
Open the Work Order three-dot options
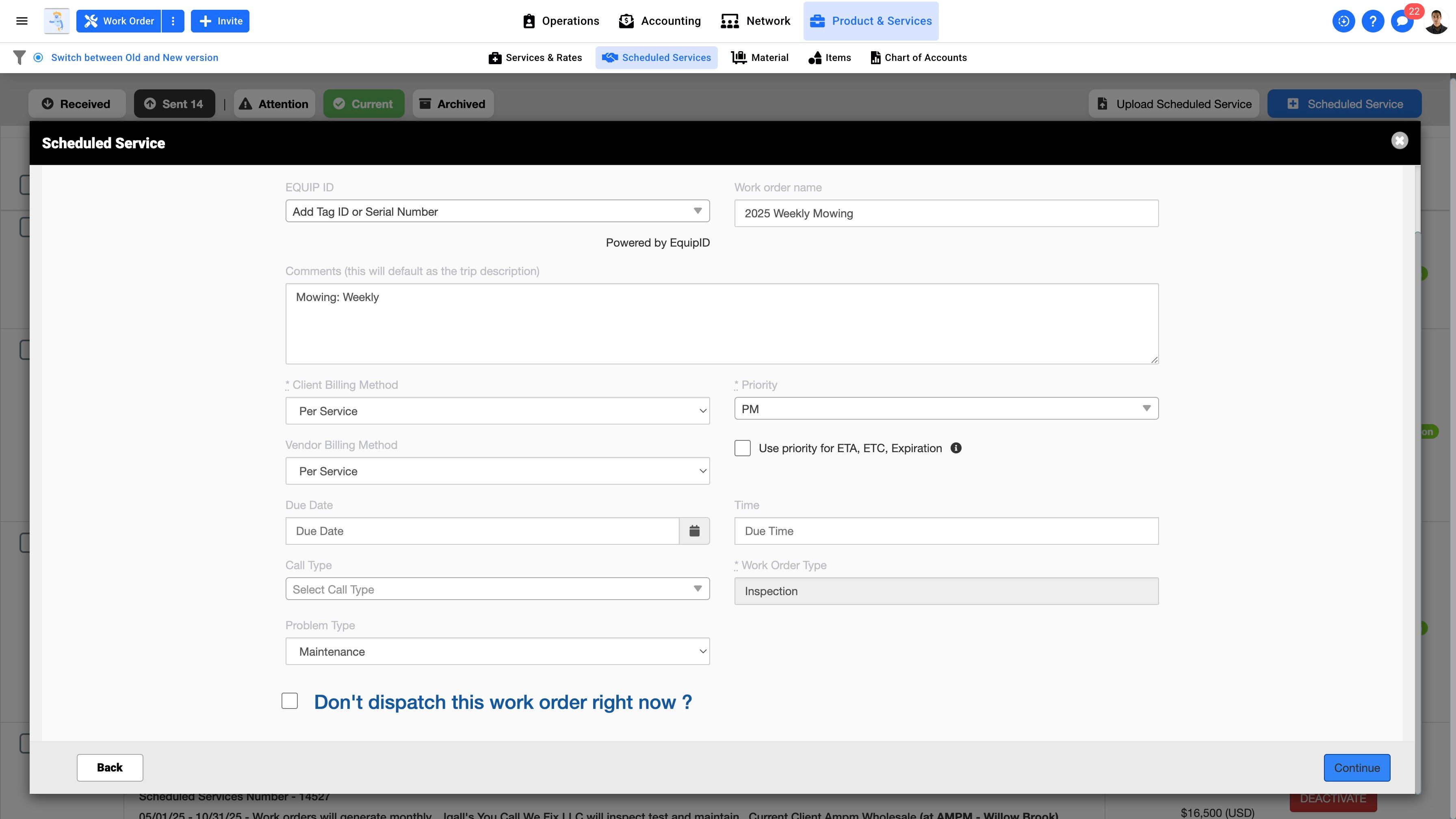pos(173,21)
